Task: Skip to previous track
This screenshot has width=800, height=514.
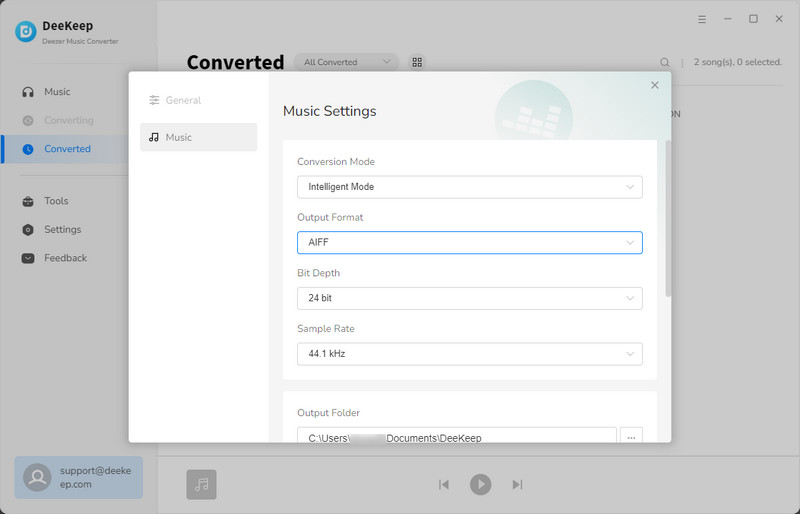Action: (x=444, y=484)
